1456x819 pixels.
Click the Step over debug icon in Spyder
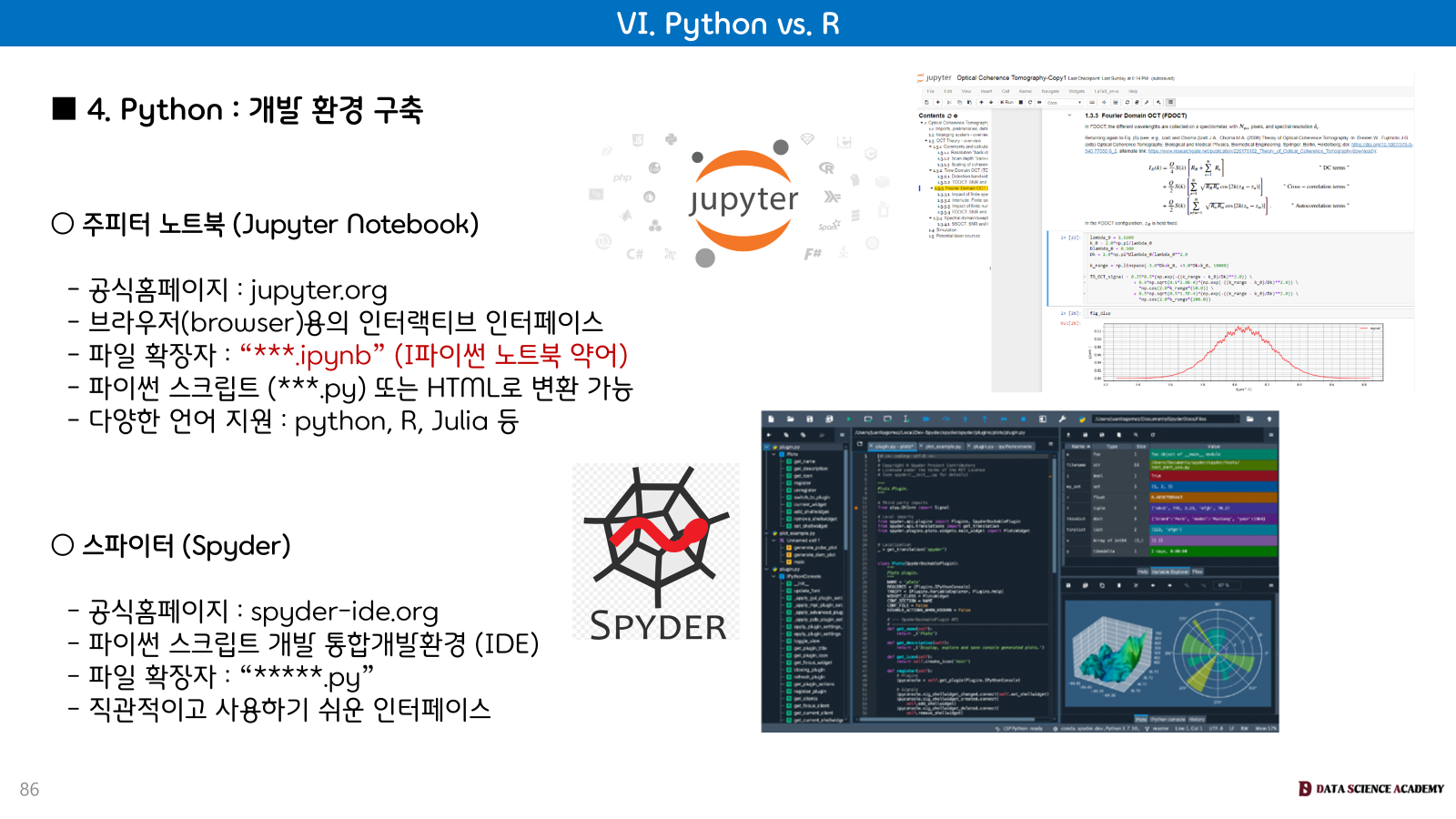tap(945, 419)
